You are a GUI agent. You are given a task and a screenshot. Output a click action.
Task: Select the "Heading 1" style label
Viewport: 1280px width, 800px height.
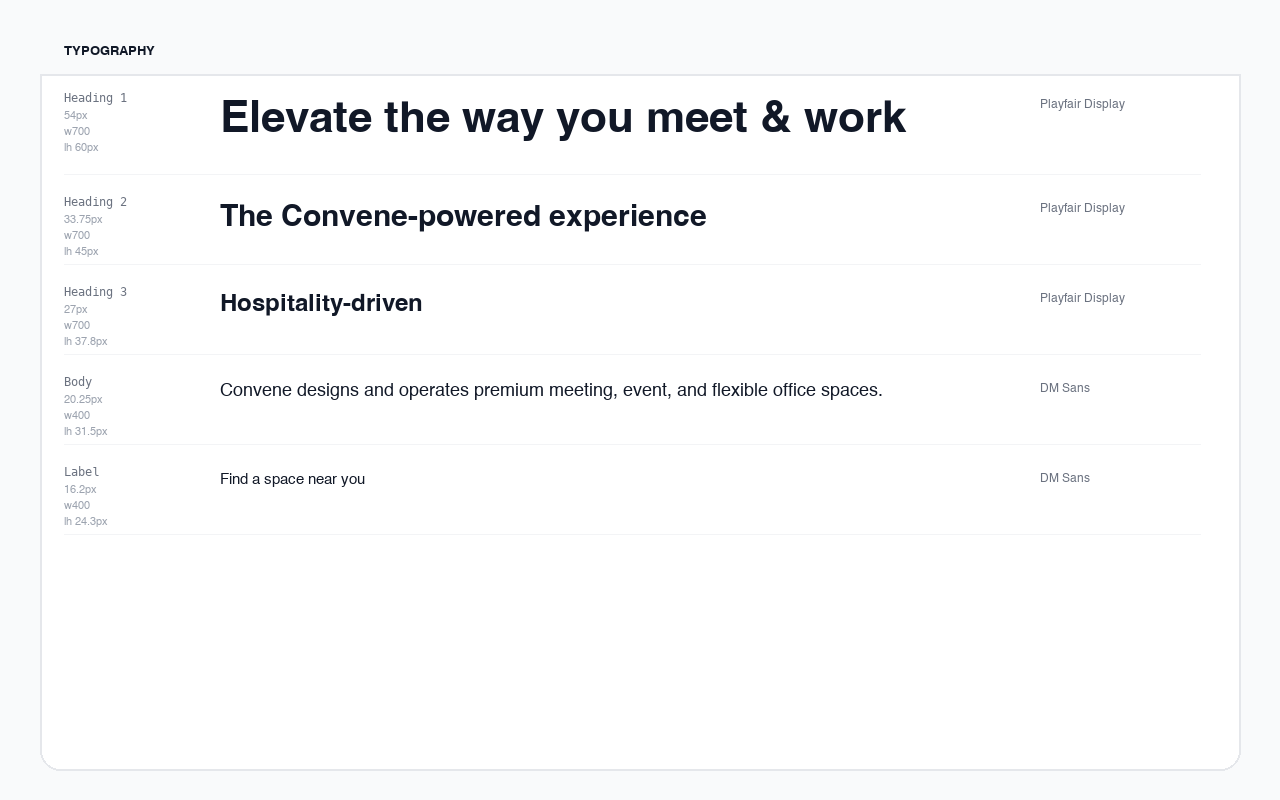tap(95, 98)
